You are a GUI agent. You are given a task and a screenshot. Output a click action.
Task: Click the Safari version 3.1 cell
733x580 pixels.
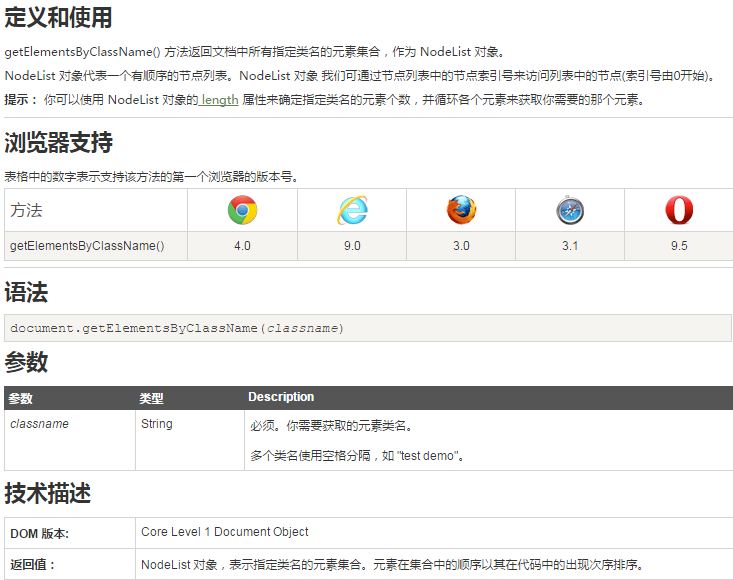click(x=570, y=246)
